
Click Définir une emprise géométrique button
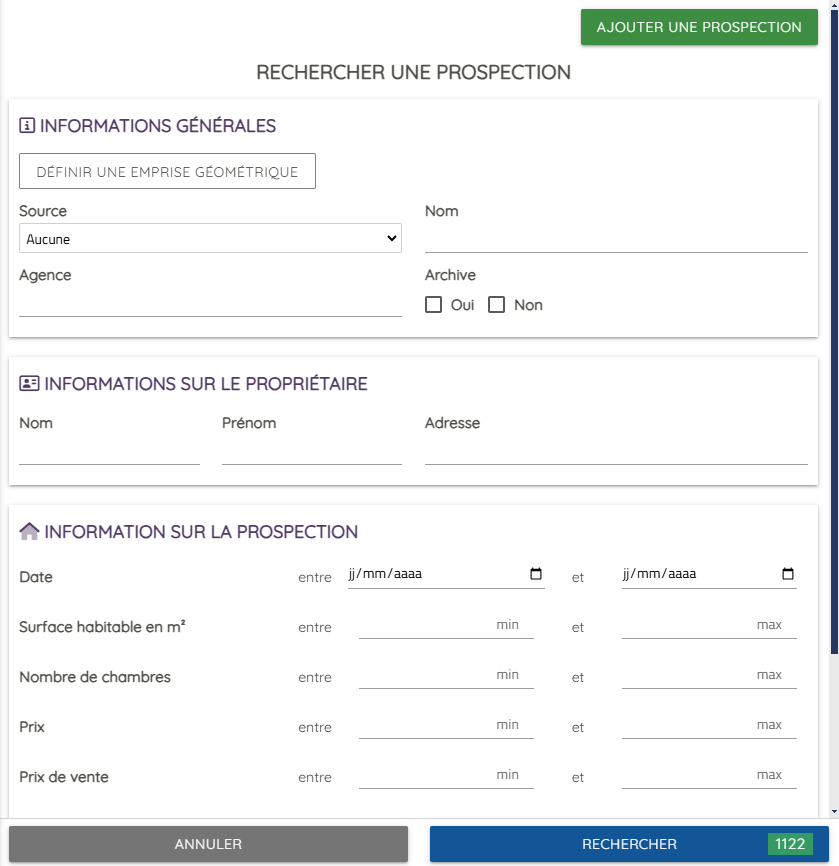(167, 171)
